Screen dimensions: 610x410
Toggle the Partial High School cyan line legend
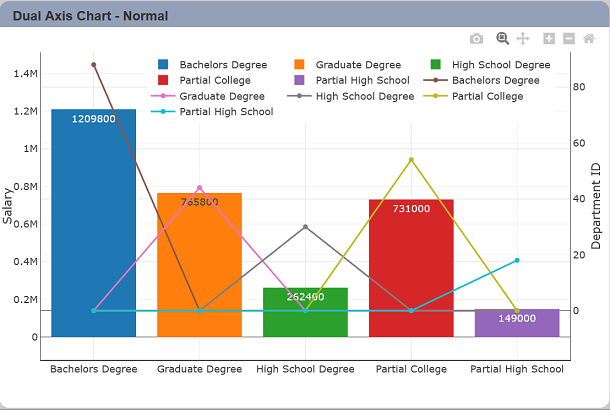click(x=212, y=112)
